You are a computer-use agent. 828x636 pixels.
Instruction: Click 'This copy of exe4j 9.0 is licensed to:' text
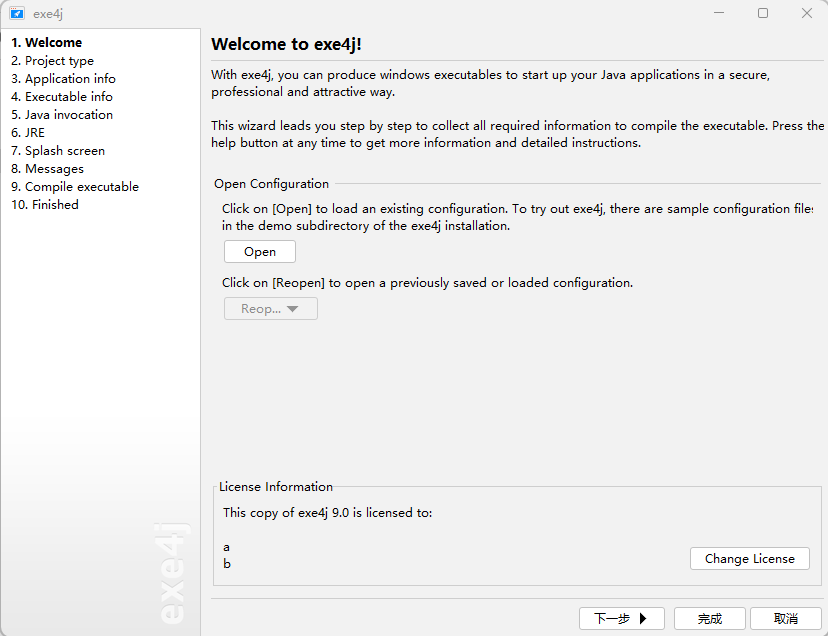point(327,513)
